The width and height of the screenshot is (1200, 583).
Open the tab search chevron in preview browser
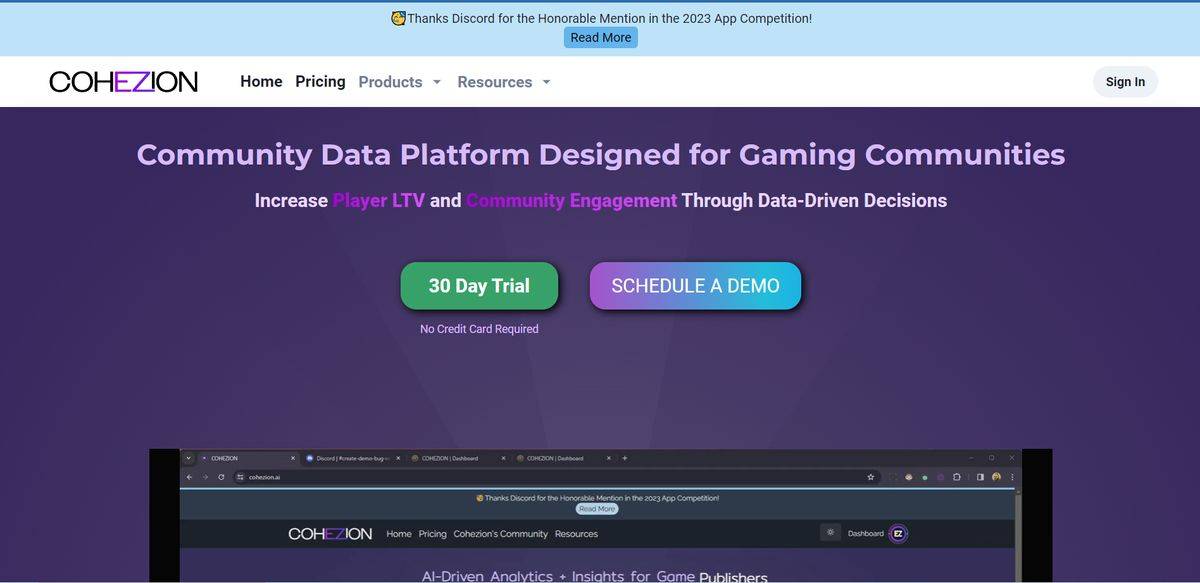click(x=188, y=458)
